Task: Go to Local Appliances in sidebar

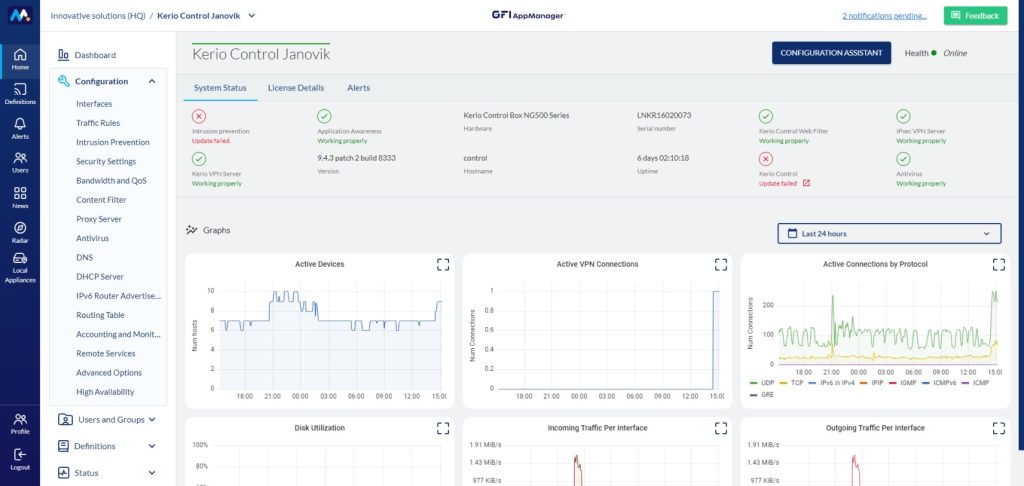Action: 20,264
